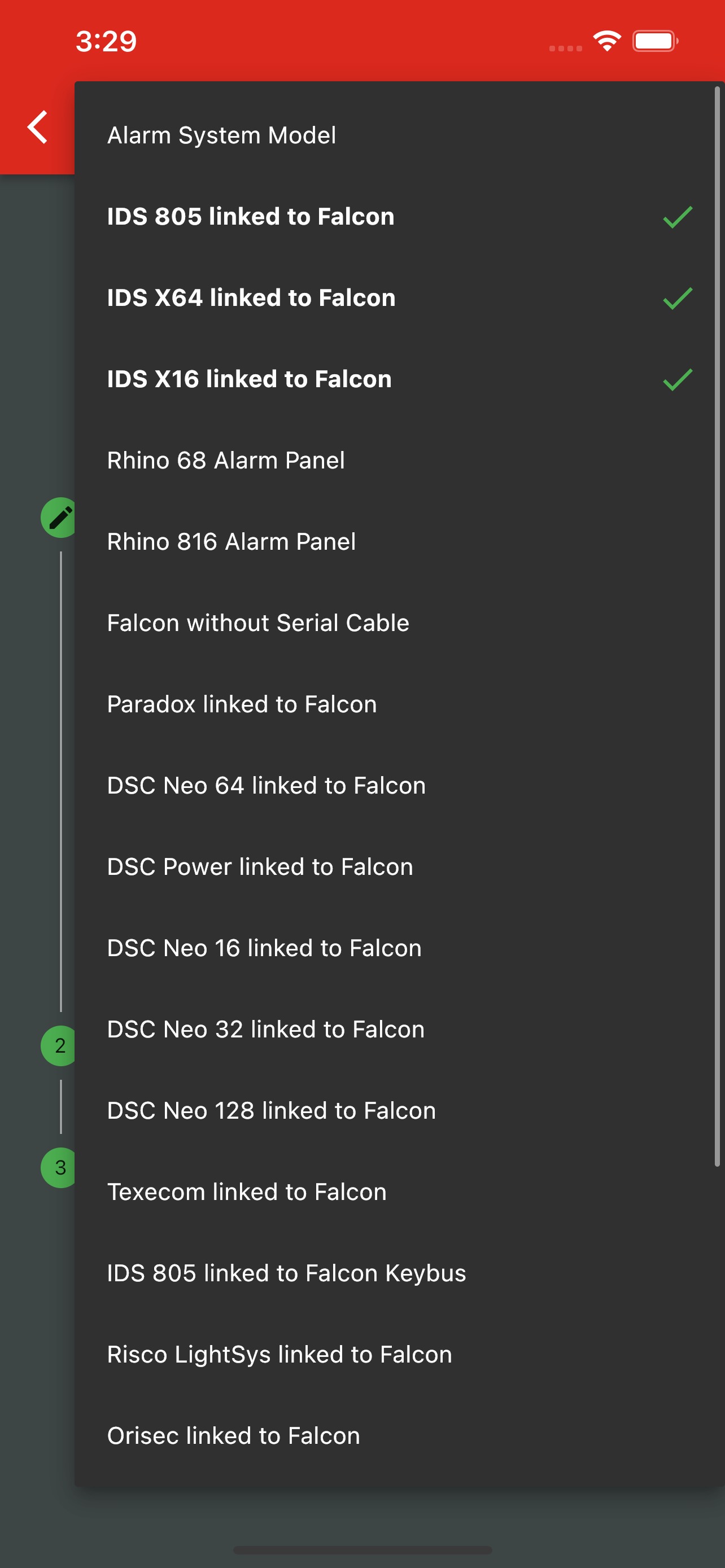Choose IDS 805 linked to Falcon Keybus

286,1273
